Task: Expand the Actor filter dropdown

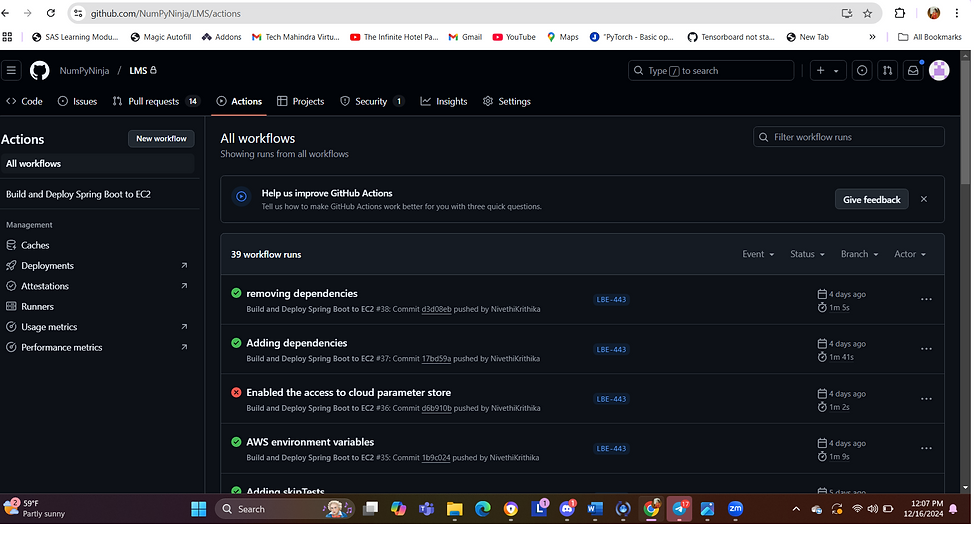Action: 909,254
